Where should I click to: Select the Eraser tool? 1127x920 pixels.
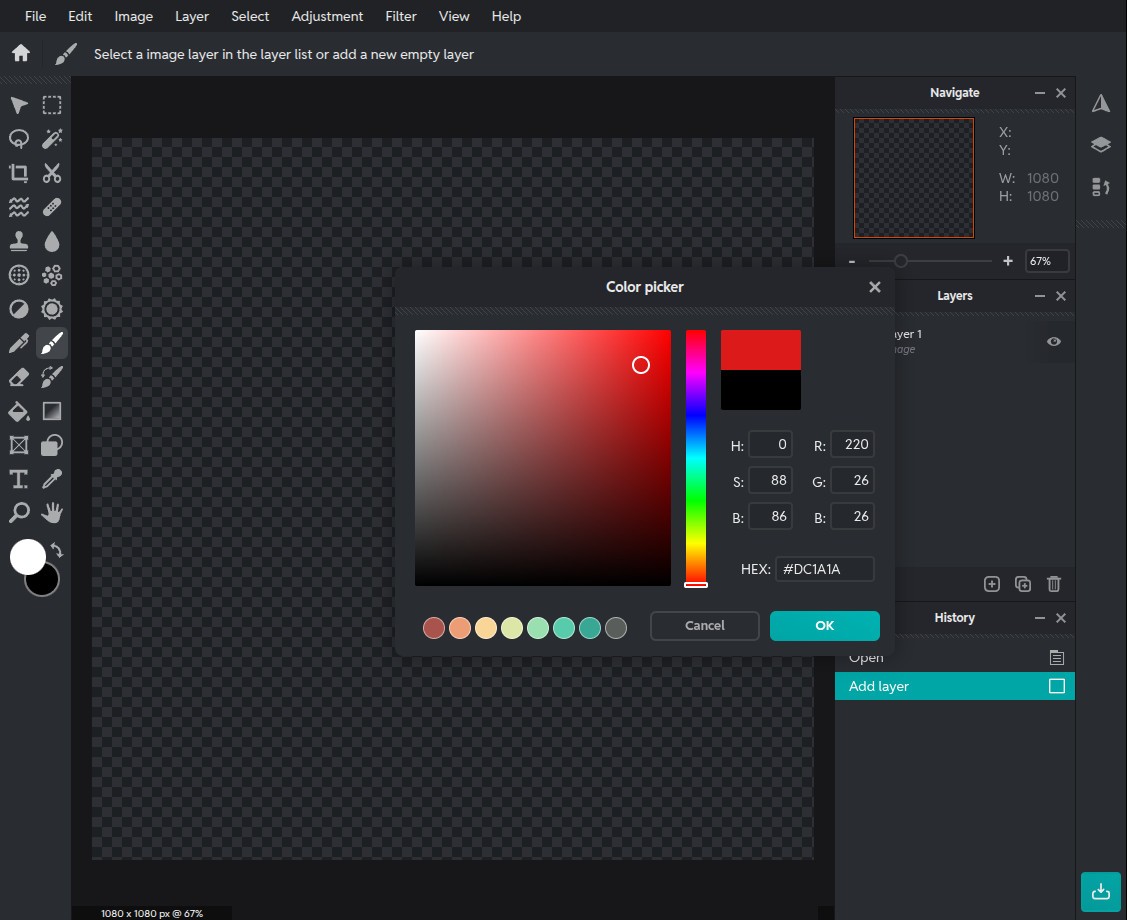click(x=17, y=377)
